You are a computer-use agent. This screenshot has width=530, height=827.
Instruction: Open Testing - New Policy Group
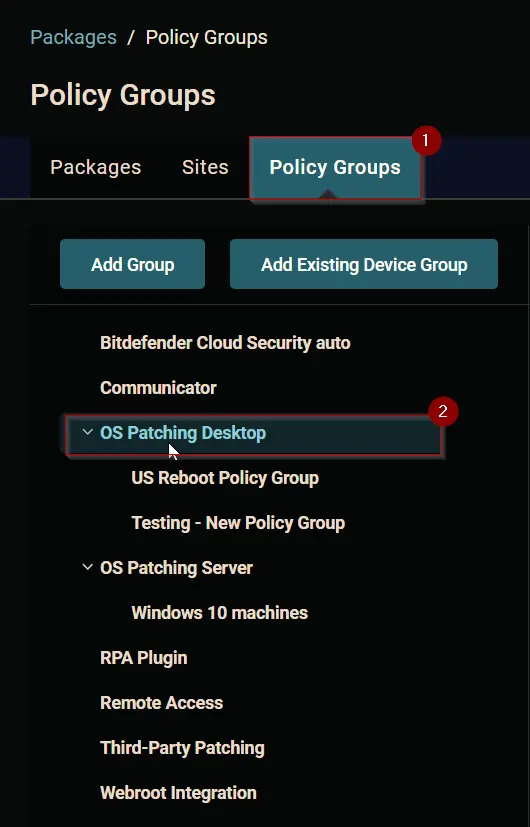[x=238, y=523]
